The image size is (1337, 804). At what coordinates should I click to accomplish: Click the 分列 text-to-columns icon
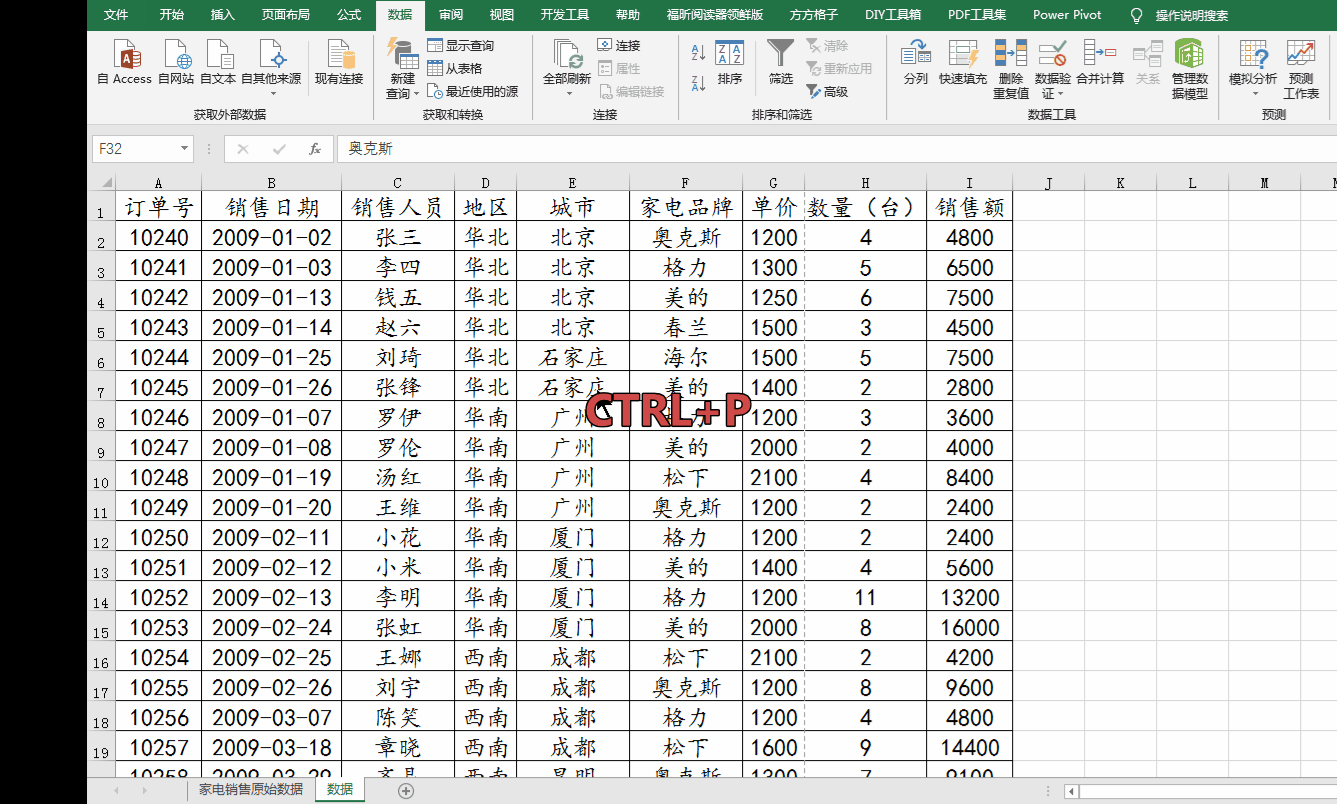[x=916, y=62]
